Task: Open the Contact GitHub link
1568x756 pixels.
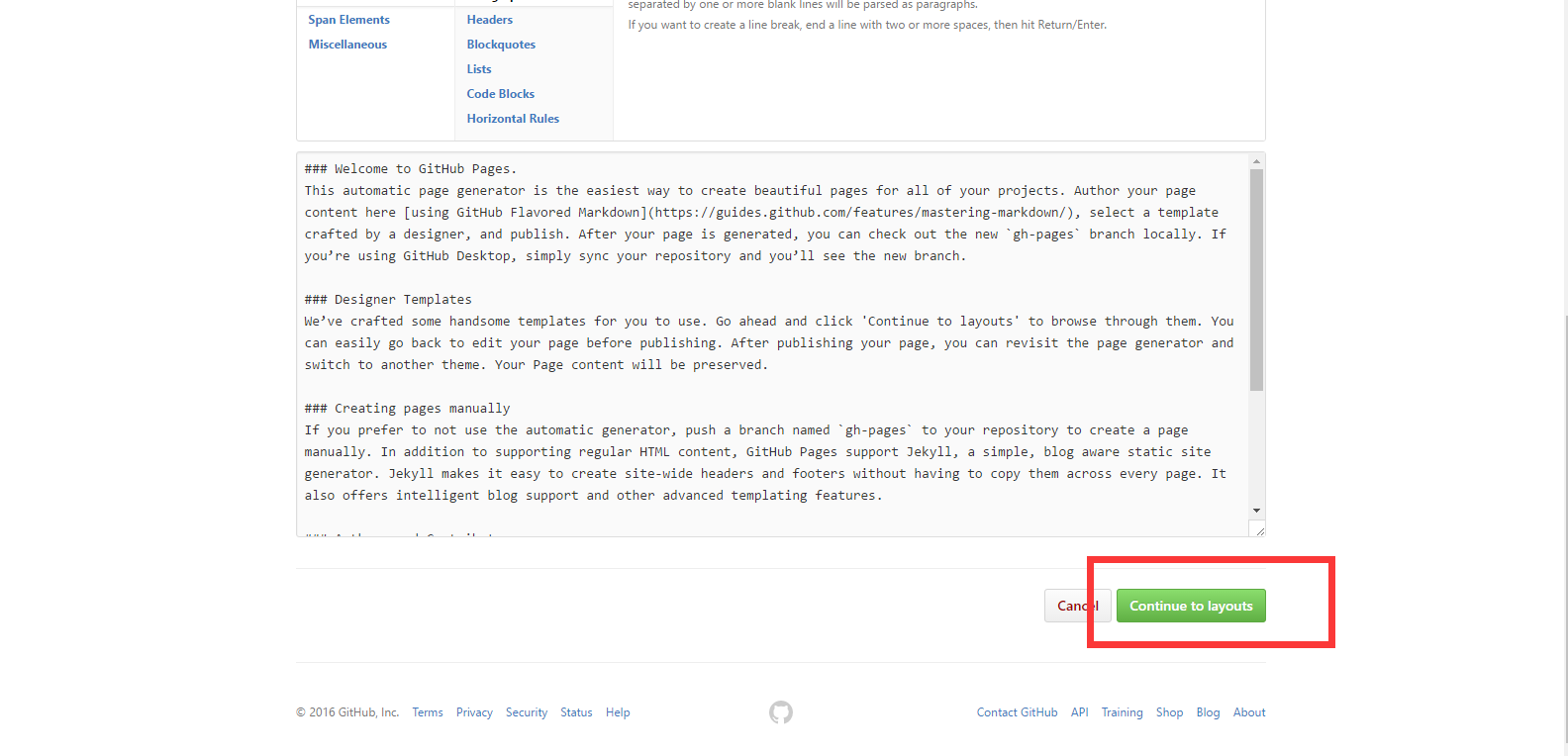Action: 1017,712
